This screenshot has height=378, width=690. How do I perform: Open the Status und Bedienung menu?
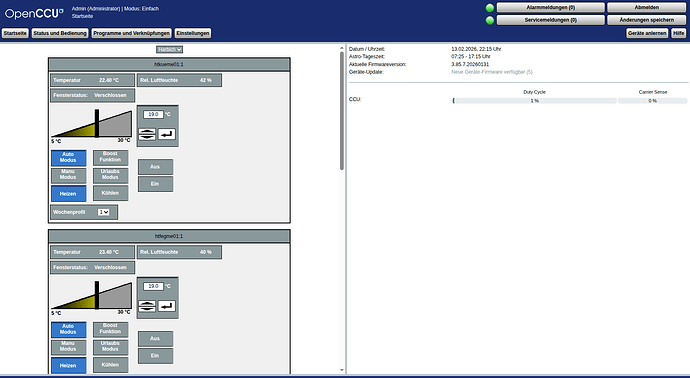[60, 33]
